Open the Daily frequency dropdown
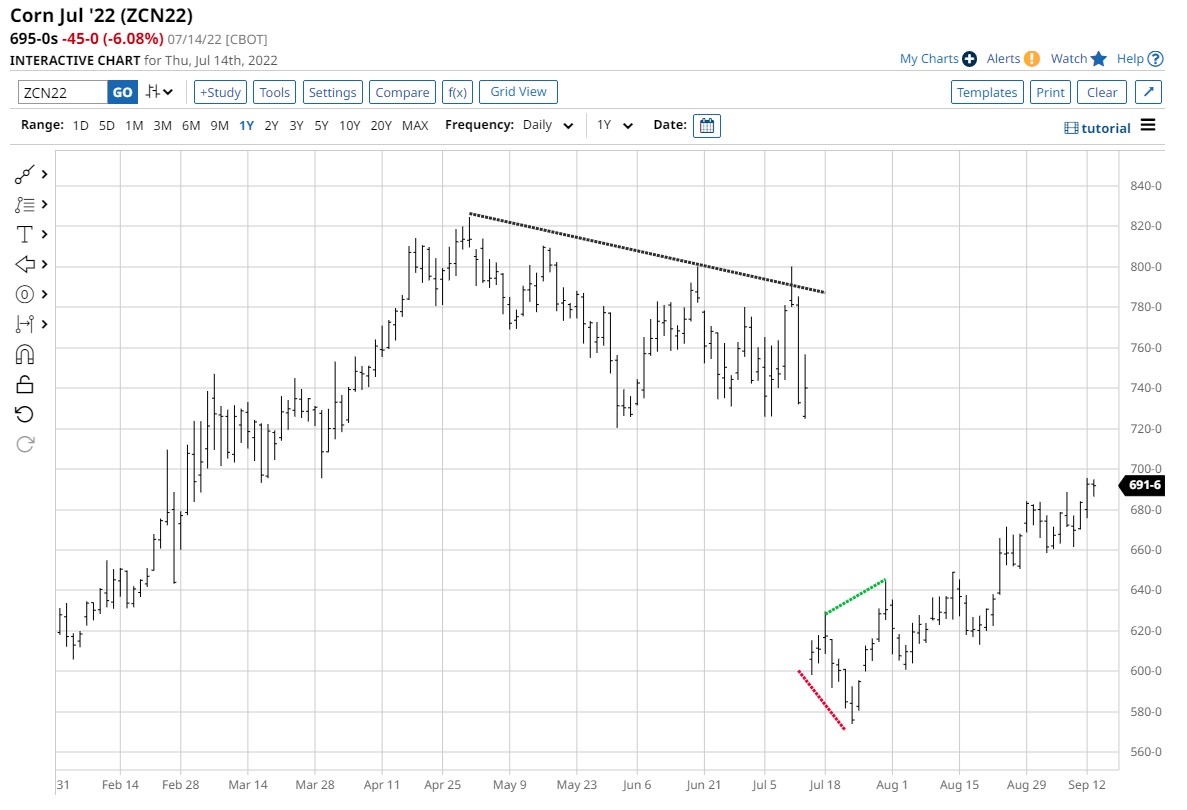This screenshot has height=810, width=1187. coord(548,125)
